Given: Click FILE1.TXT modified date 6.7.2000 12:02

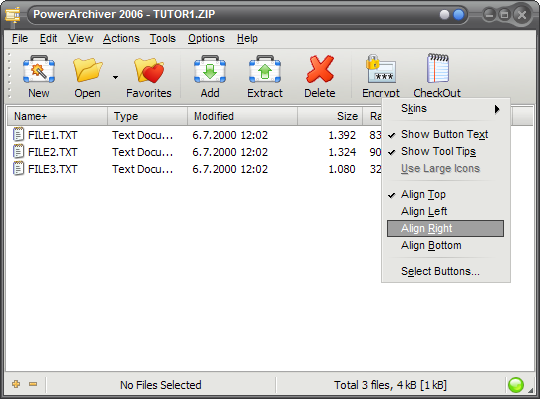Looking at the screenshot, I should pyautogui.click(x=230, y=135).
